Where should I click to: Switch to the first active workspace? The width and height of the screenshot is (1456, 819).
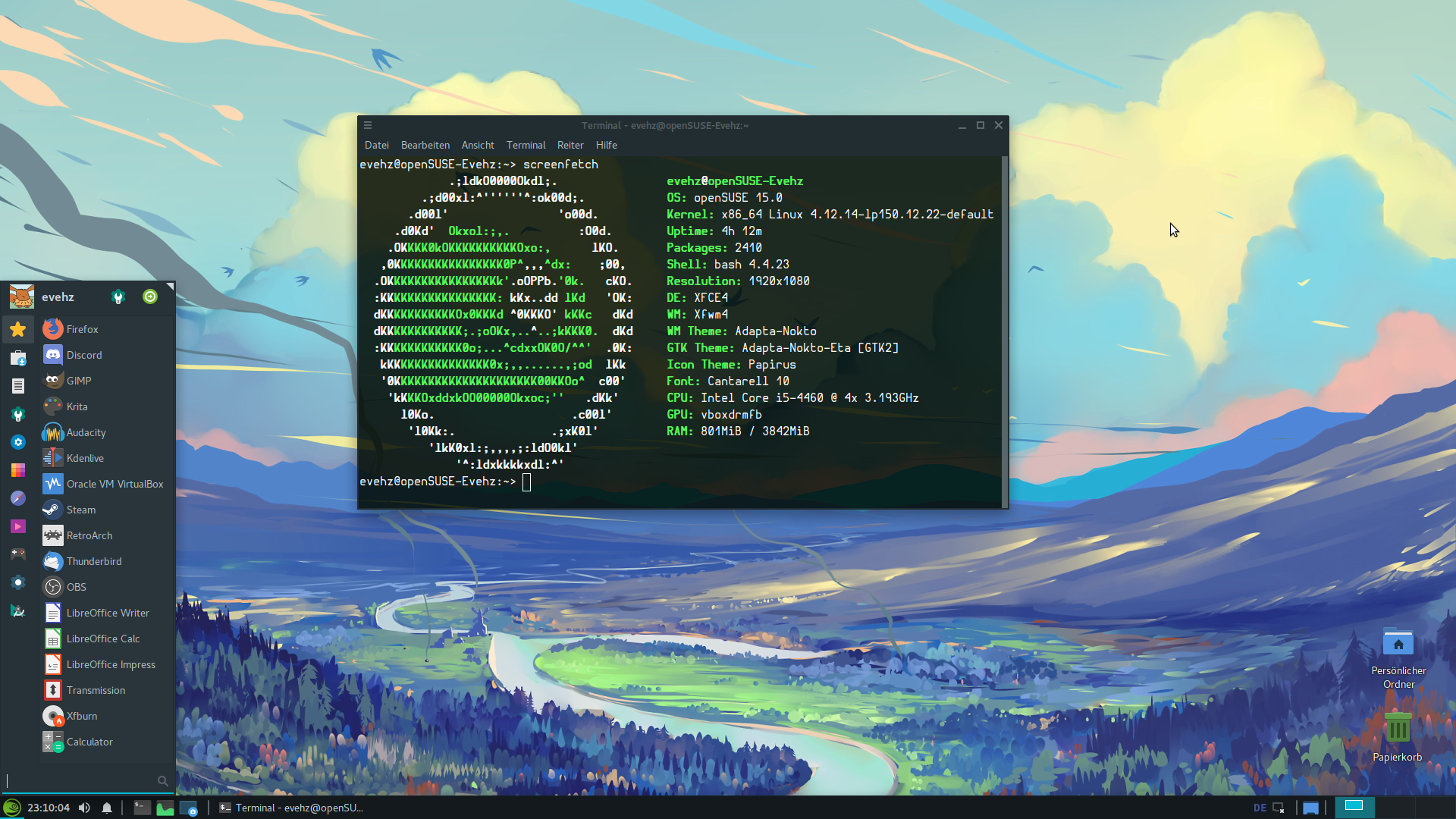coord(1354,808)
